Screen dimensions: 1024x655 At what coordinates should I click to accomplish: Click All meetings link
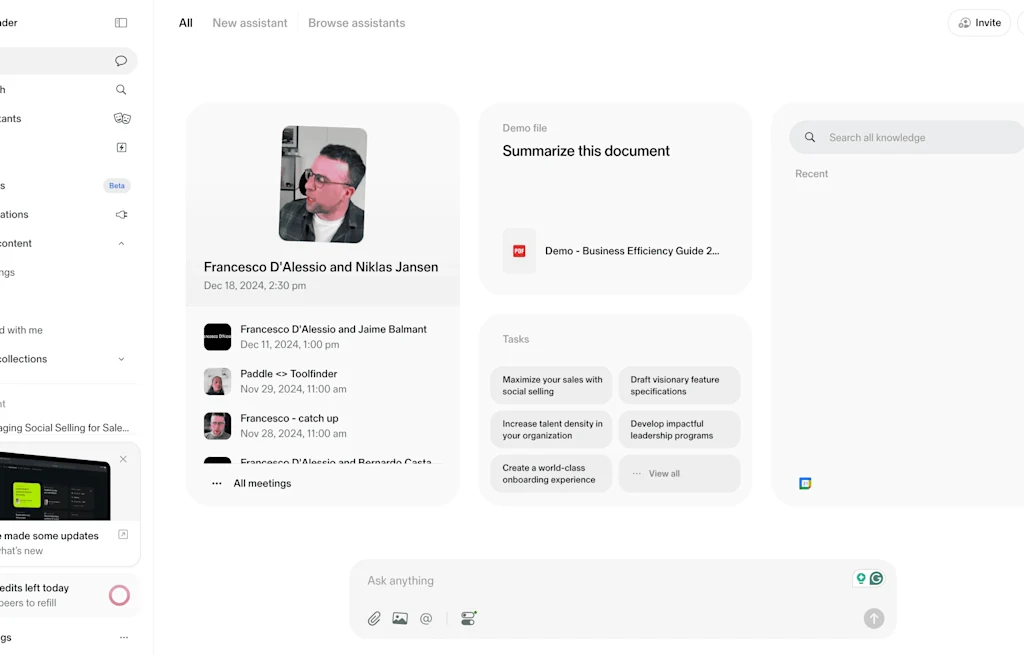263,483
